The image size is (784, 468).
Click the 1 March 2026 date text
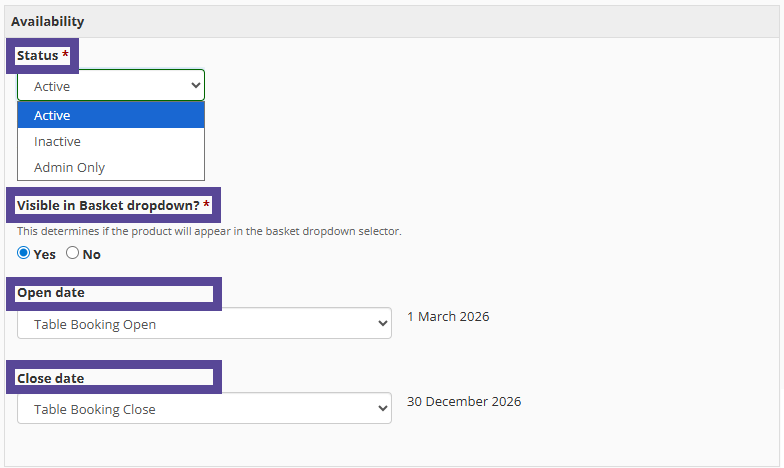click(x=448, y=317)
